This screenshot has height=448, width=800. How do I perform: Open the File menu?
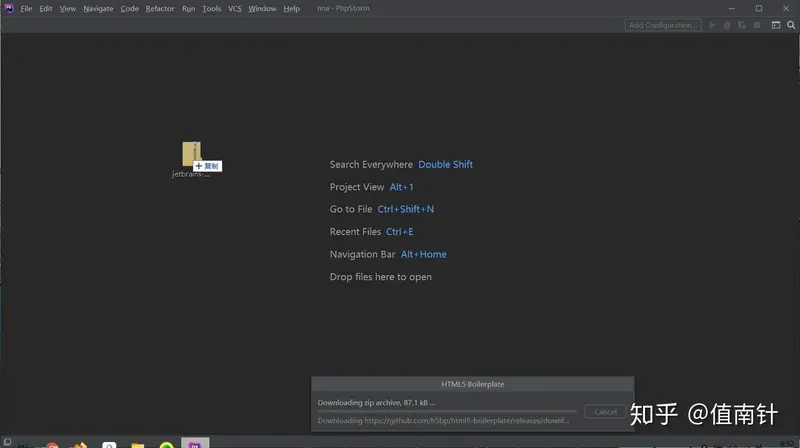click(x=26, y=9)
